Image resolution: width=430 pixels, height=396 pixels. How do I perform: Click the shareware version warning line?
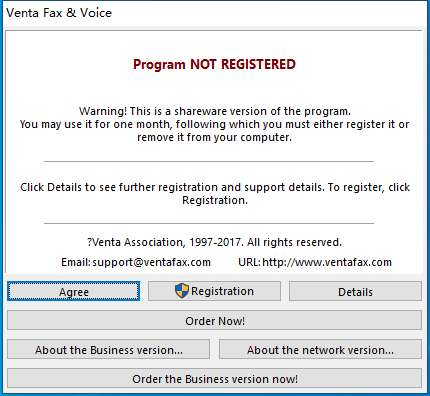click(215, 111)
